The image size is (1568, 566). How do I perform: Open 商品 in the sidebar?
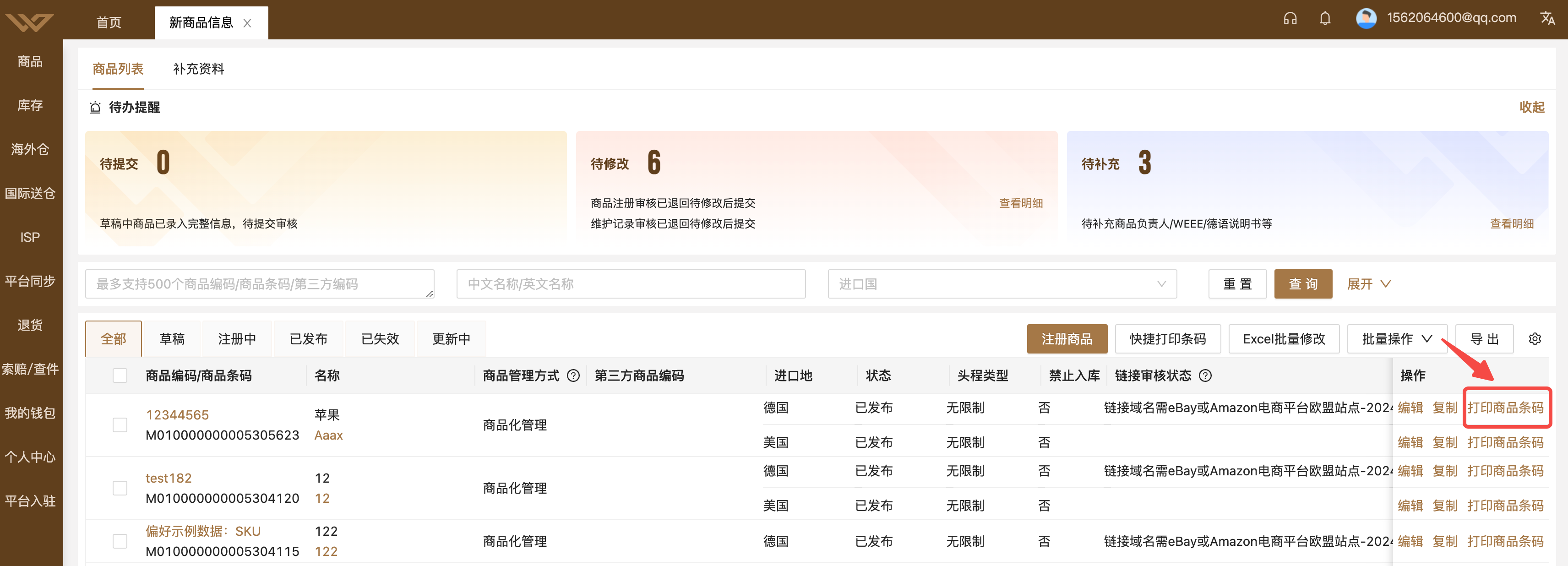[30, 61]
